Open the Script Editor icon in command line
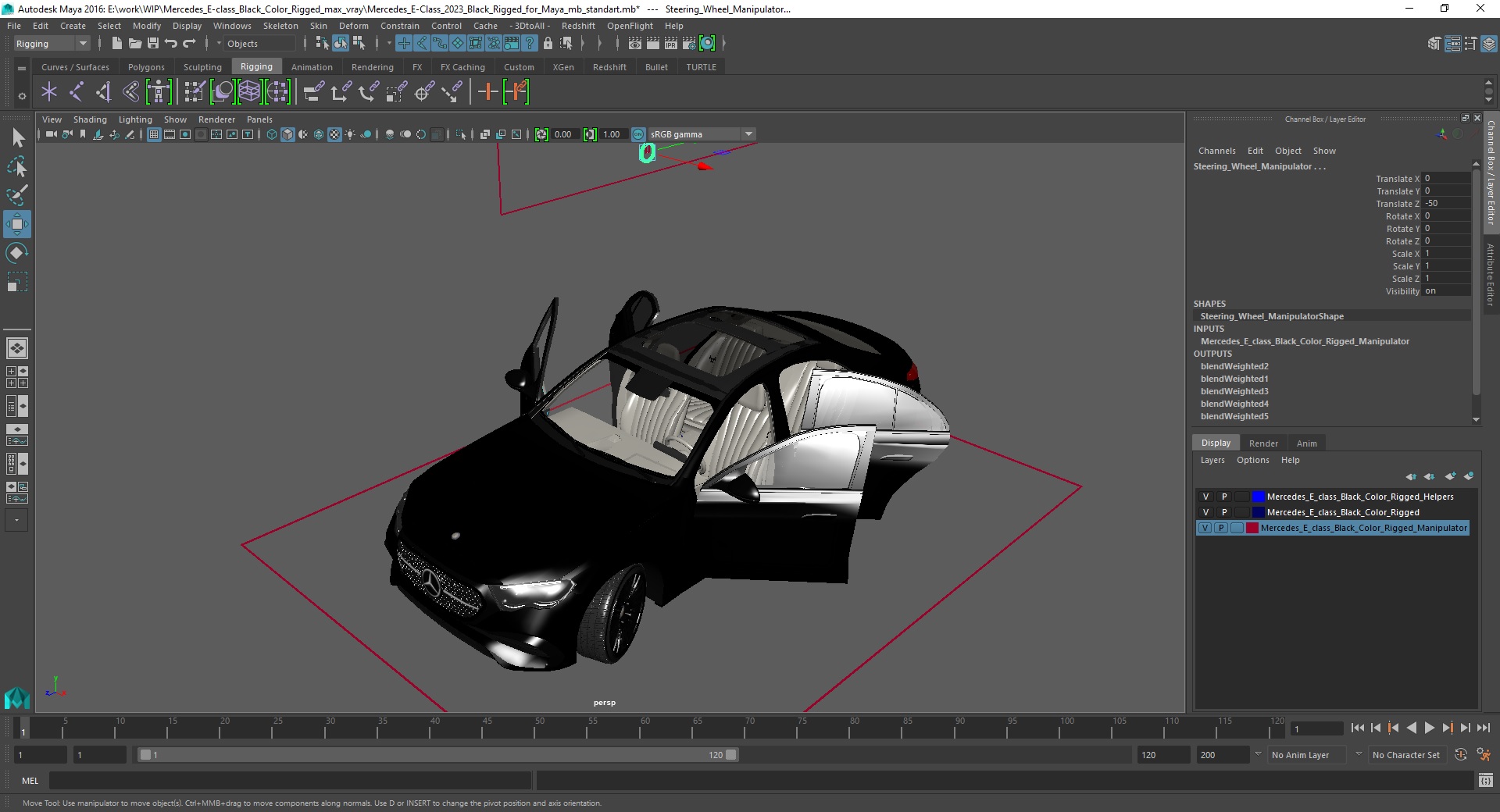The width and height of the screenshot is (1500, 812). click(1485, 780)
